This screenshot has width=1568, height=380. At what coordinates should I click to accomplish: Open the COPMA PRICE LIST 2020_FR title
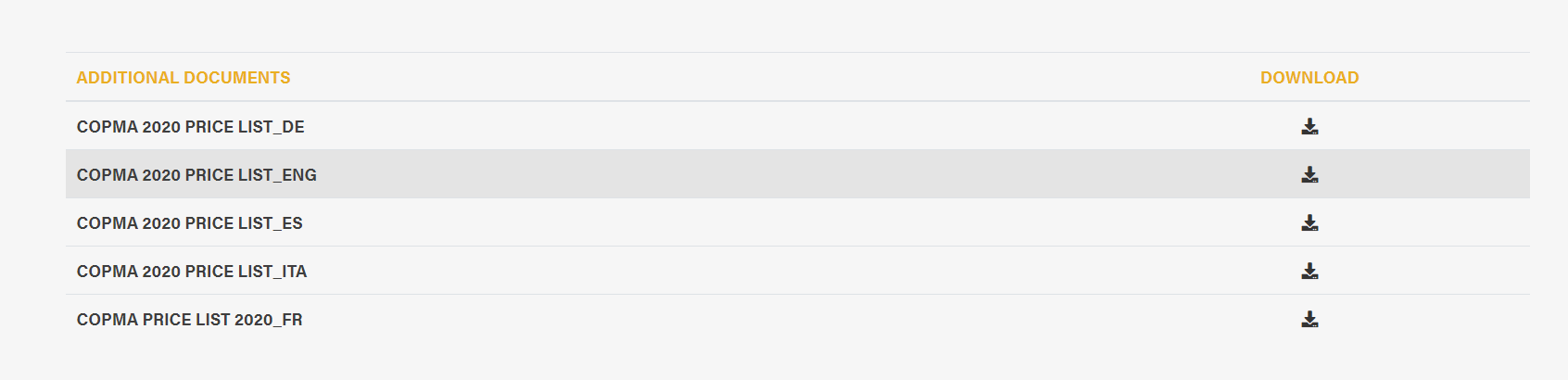point(190,320)
